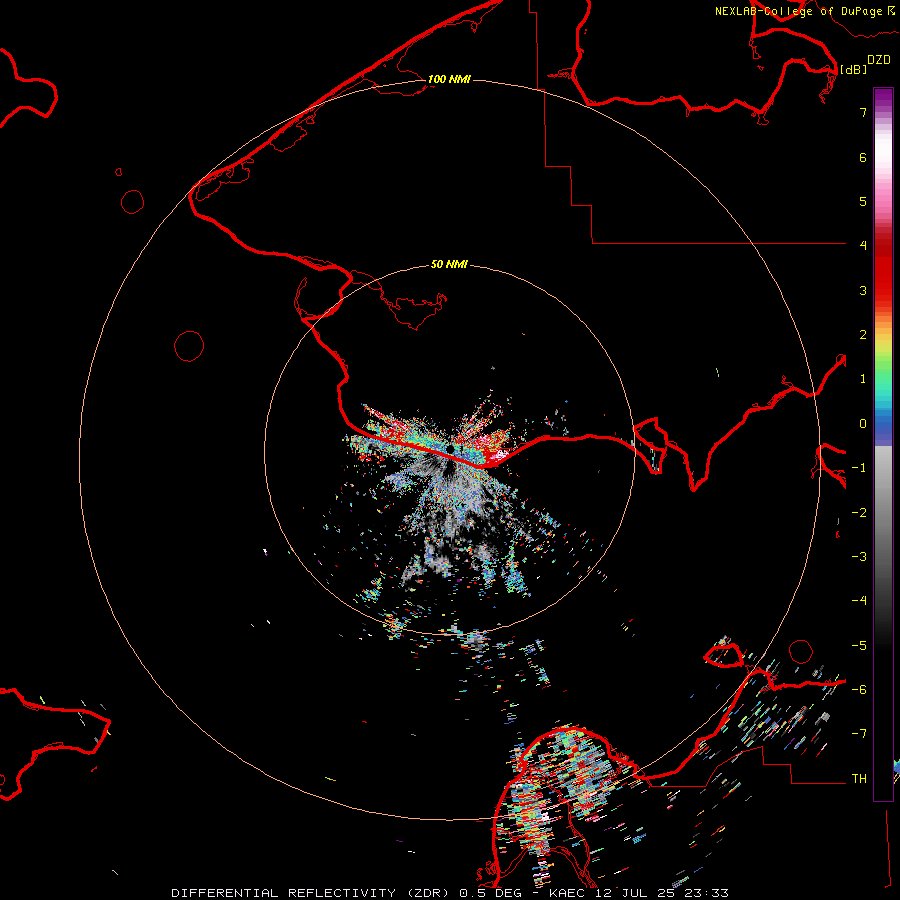Click the black radar site dot at ring center
Screen dimensions: 900x900
click(x=450, y=449)
